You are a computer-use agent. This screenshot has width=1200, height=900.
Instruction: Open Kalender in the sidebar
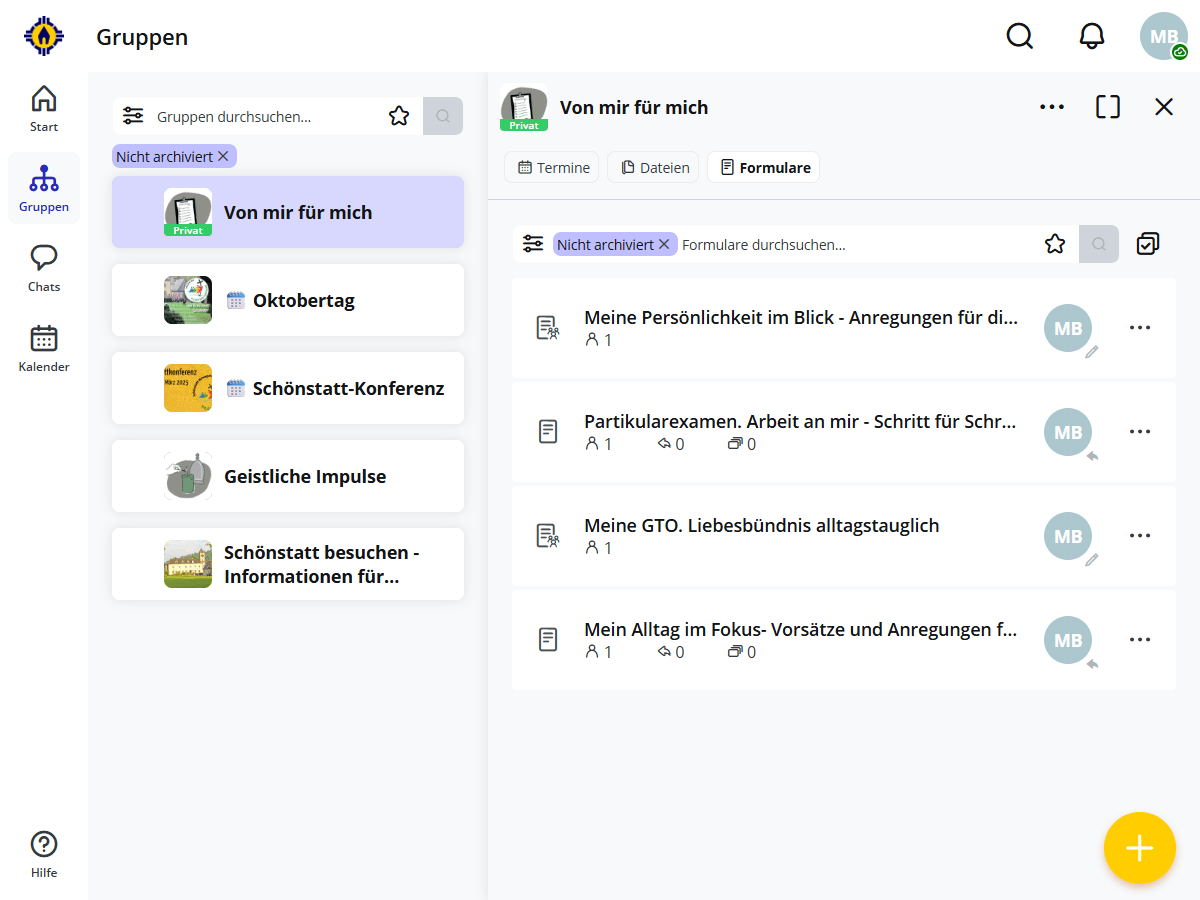44,348
